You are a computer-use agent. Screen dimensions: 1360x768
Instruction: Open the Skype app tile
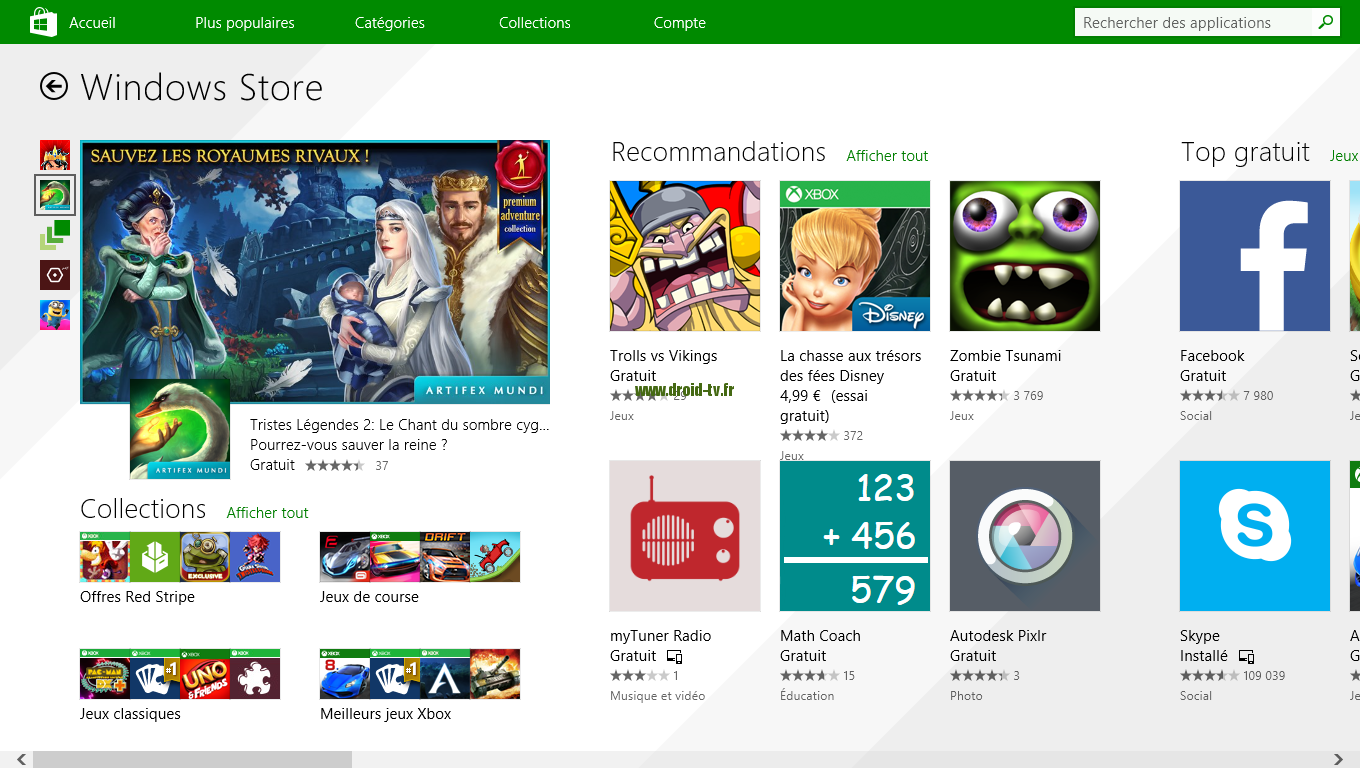tap(1255, 536)
